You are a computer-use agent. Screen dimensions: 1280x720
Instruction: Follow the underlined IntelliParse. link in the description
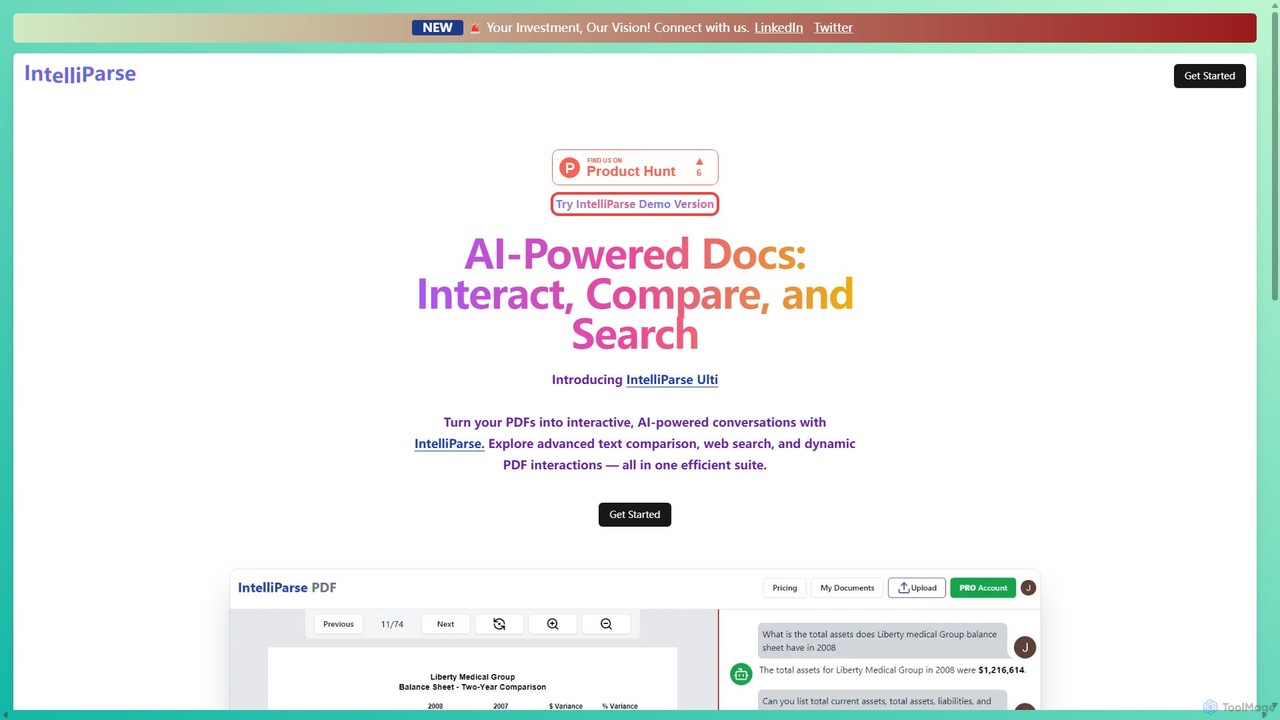[449, 444]
